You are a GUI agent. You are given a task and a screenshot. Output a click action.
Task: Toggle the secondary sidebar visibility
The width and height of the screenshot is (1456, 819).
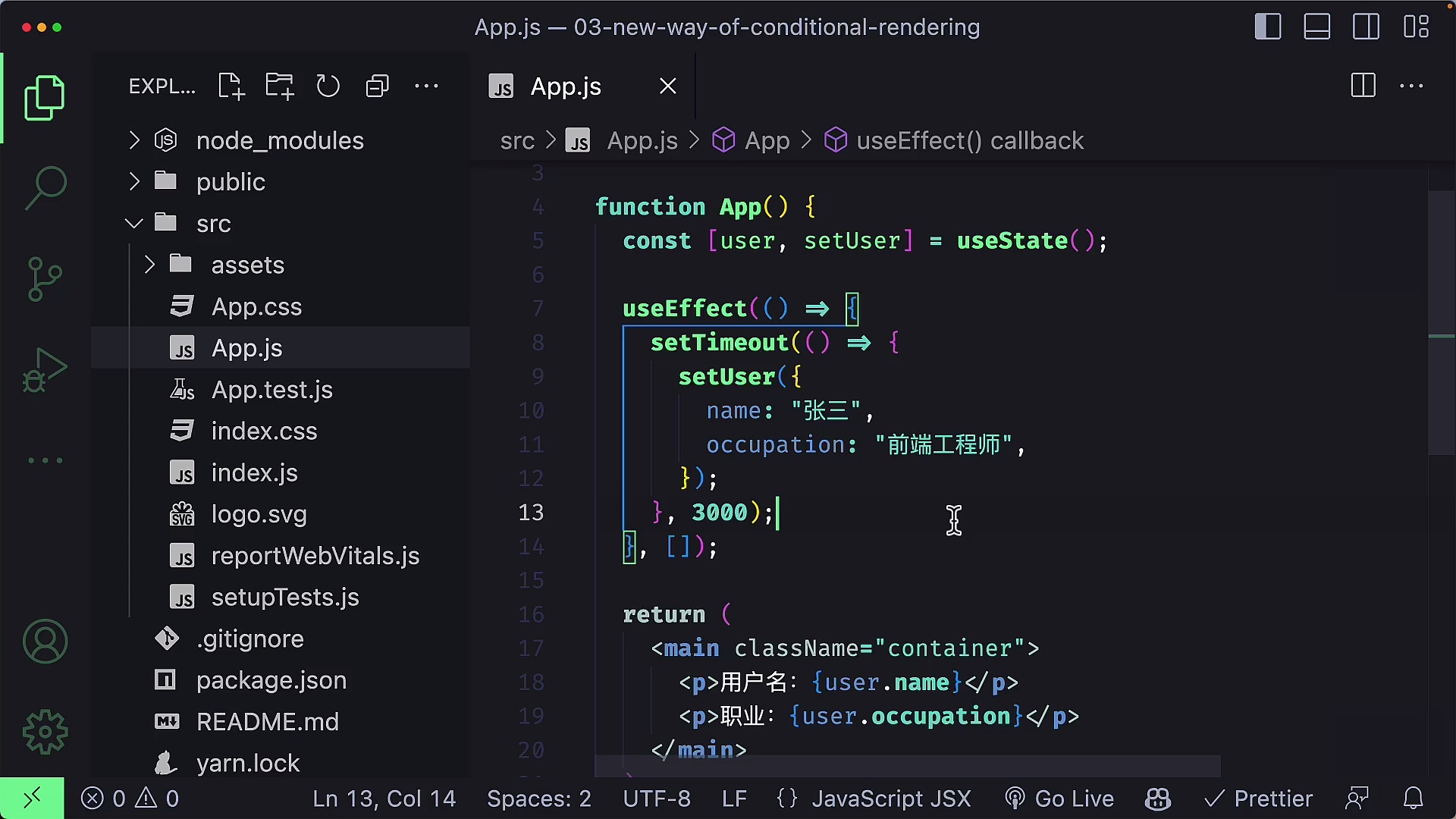click(x=1367, y=27)
